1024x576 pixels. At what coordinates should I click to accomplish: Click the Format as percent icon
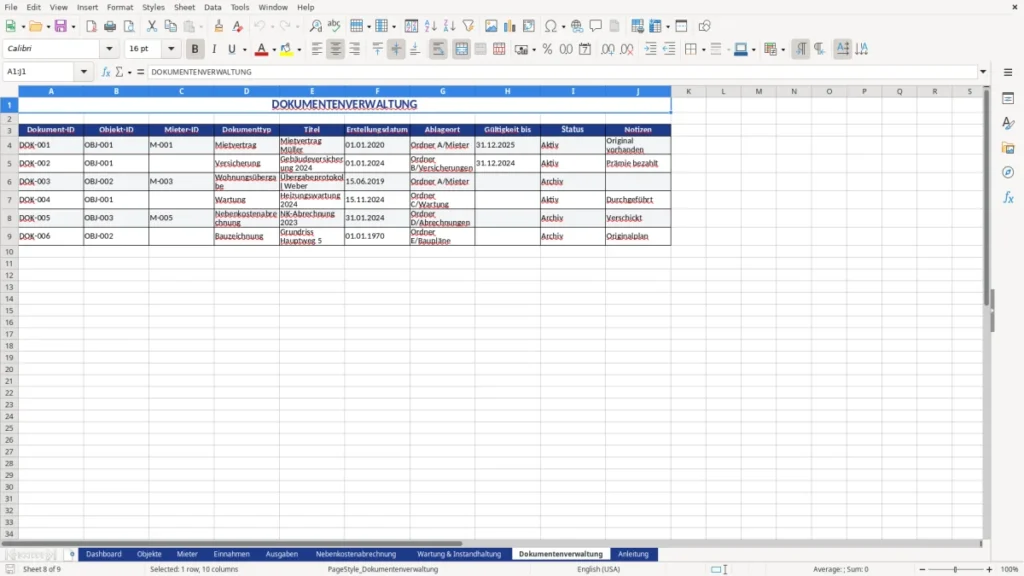tap(547, 49)
